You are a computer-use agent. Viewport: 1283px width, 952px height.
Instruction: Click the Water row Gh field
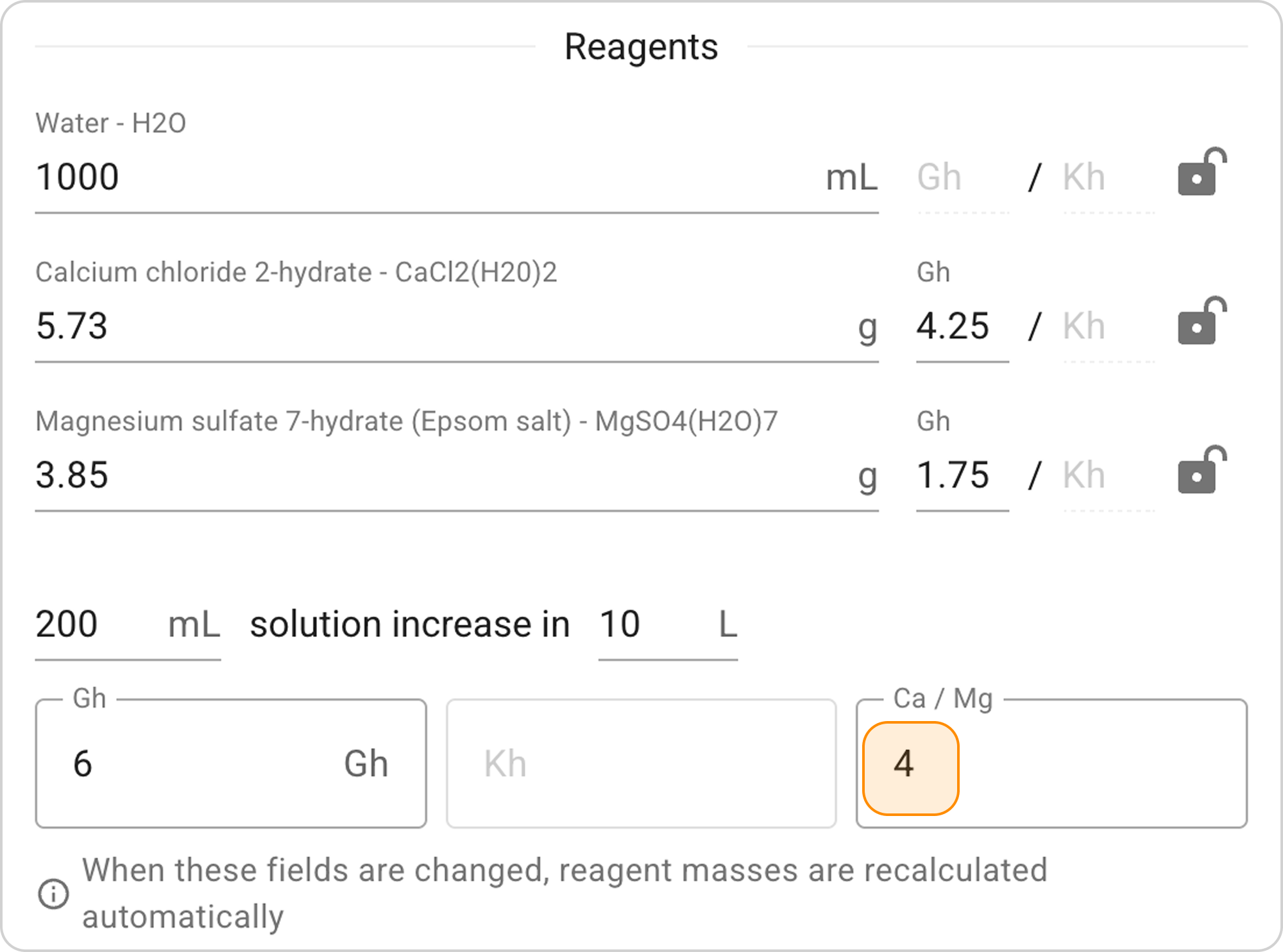pyautogui.click(x=961, y=177)
